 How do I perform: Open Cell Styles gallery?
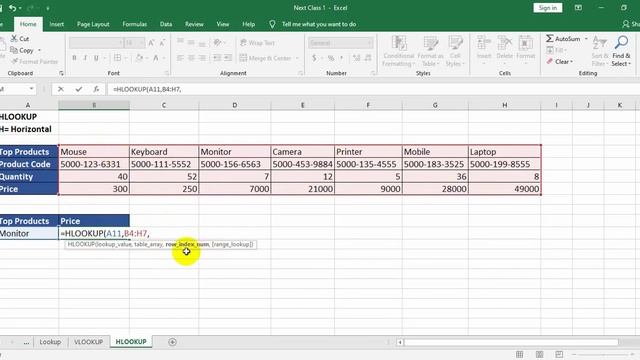(455, 51)
